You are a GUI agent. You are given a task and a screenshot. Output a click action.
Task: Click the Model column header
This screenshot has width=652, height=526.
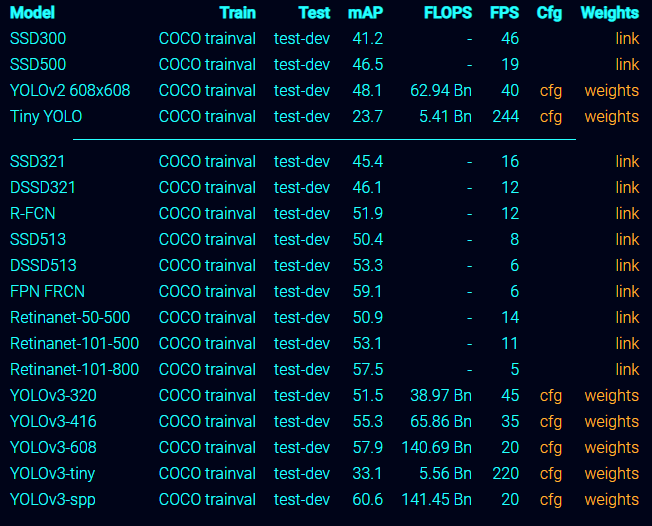click(x=32, y=12)
